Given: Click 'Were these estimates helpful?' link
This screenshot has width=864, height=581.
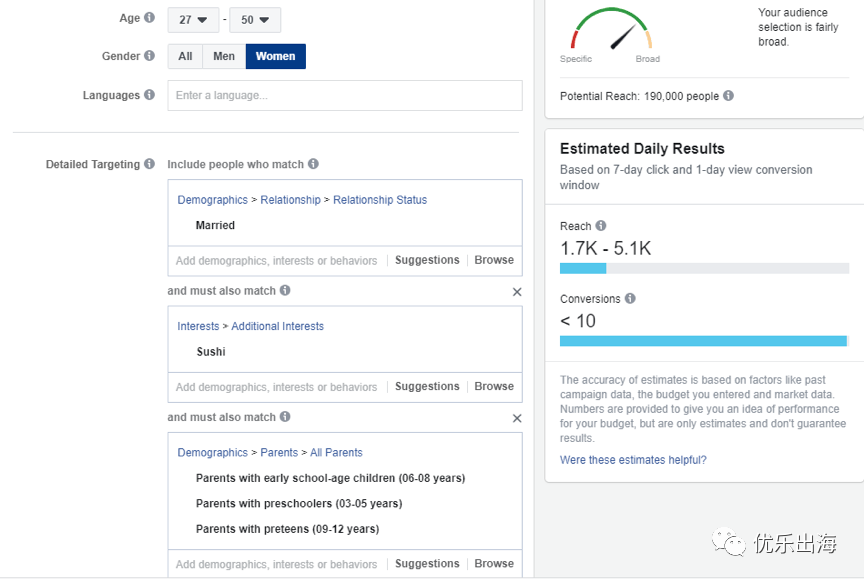Looking at the screenshot, I should 633,460.
